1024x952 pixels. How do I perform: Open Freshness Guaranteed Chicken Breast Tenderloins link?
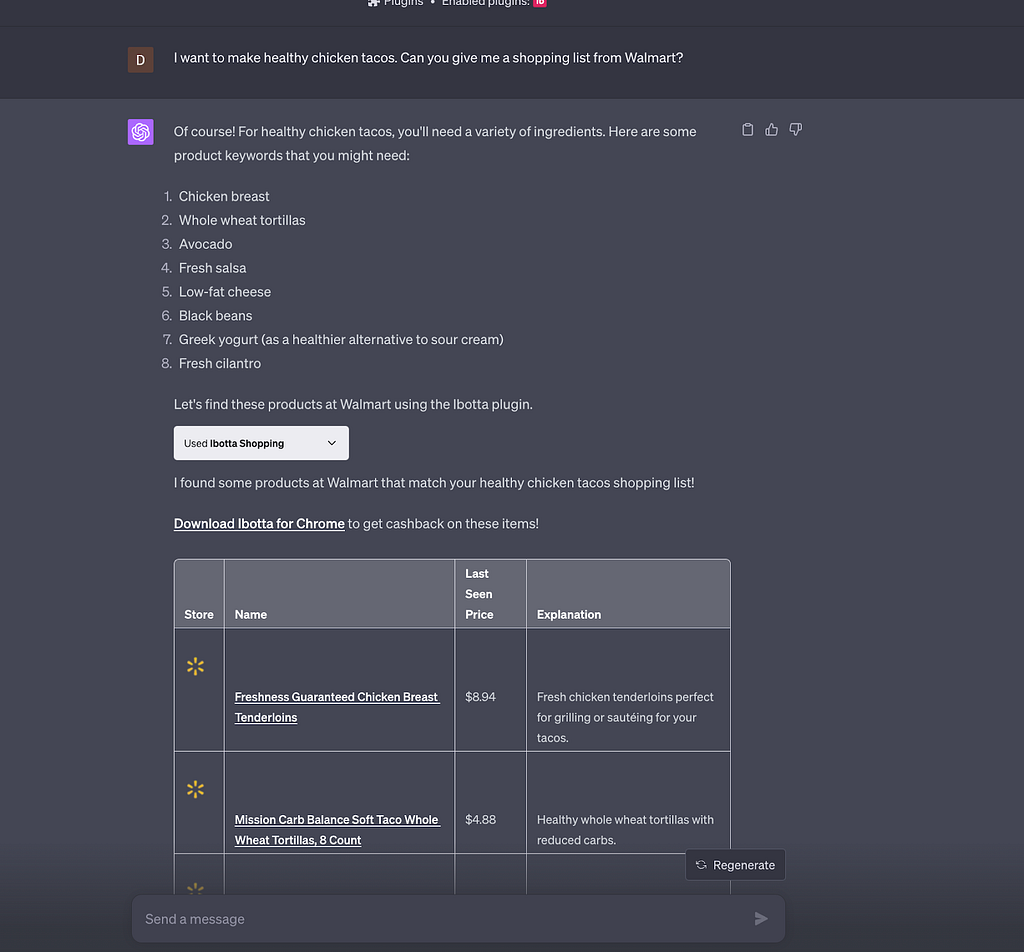[337, 707]
